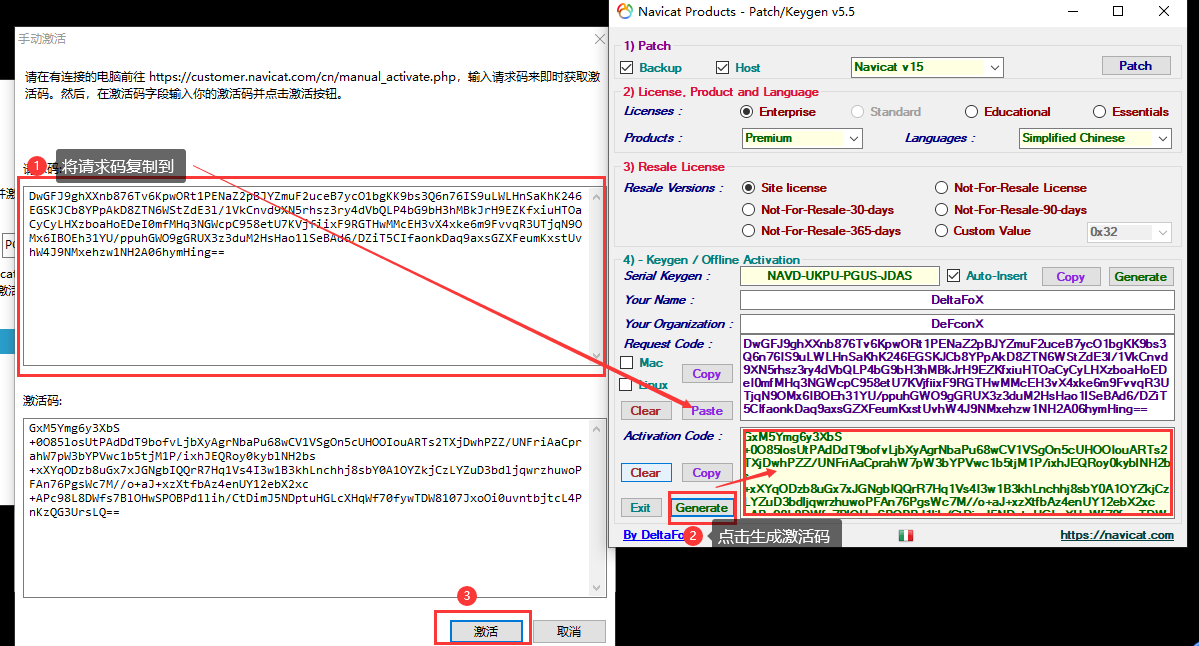Open the By DeltaFoX link

click(x=654, y=535)
